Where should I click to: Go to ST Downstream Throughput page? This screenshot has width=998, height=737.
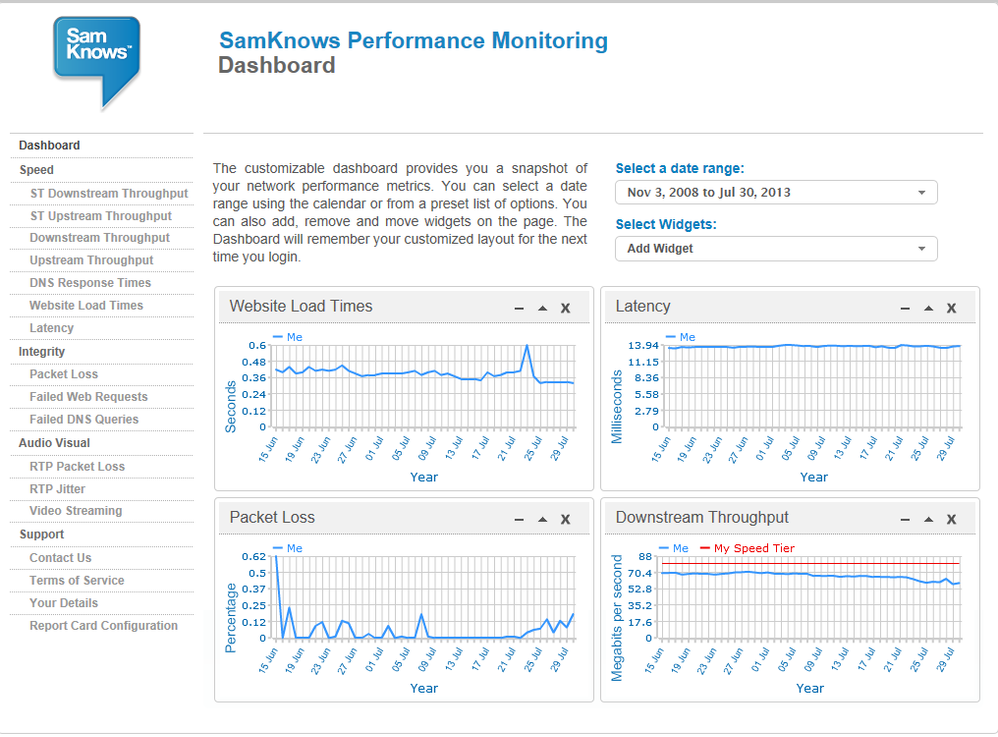(109, 193)
